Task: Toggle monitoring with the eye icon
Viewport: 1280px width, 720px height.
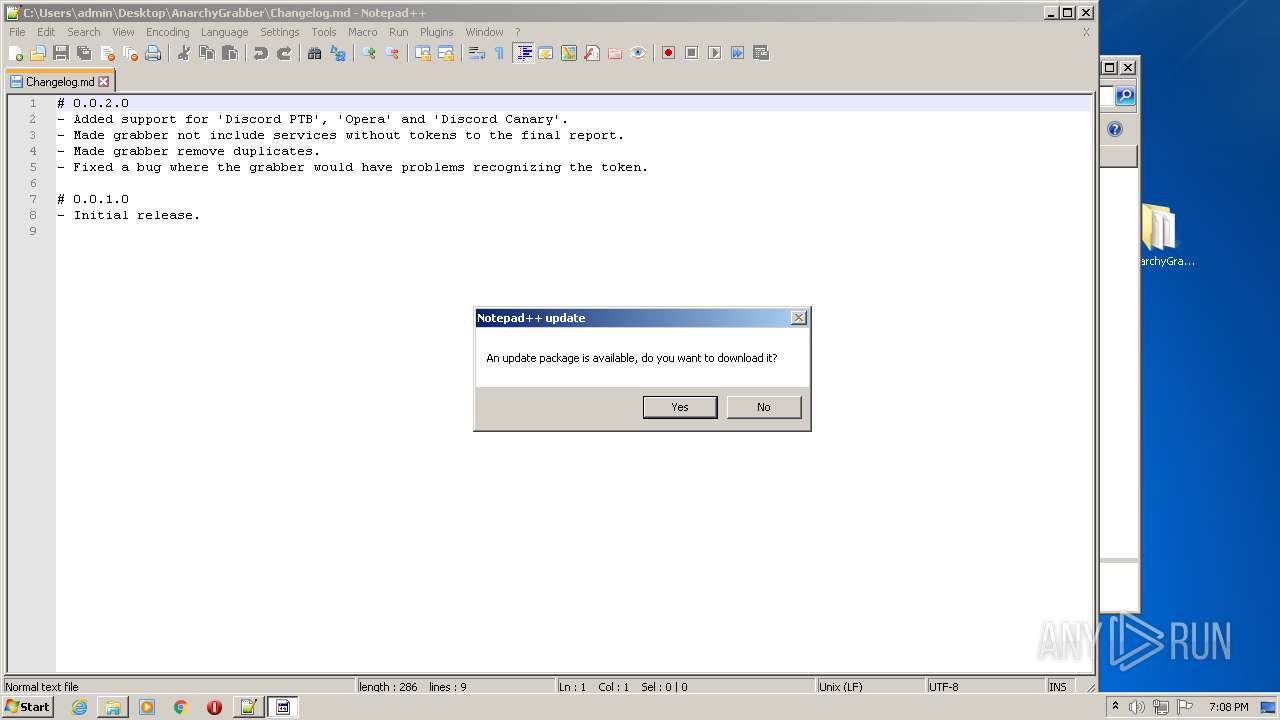Action: [x=638, y=53]
